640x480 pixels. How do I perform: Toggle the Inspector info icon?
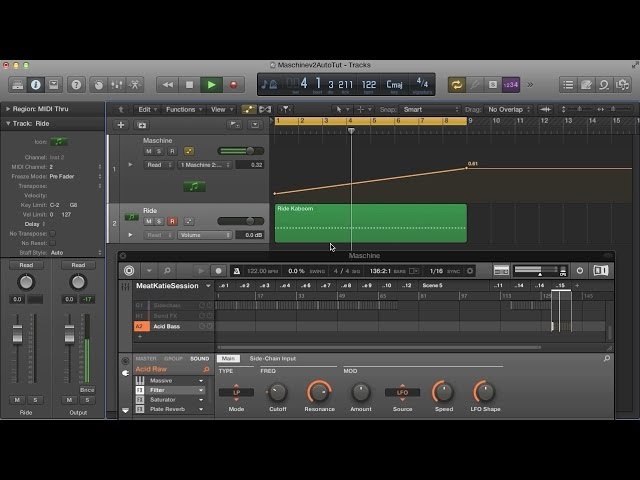point(36,84)
